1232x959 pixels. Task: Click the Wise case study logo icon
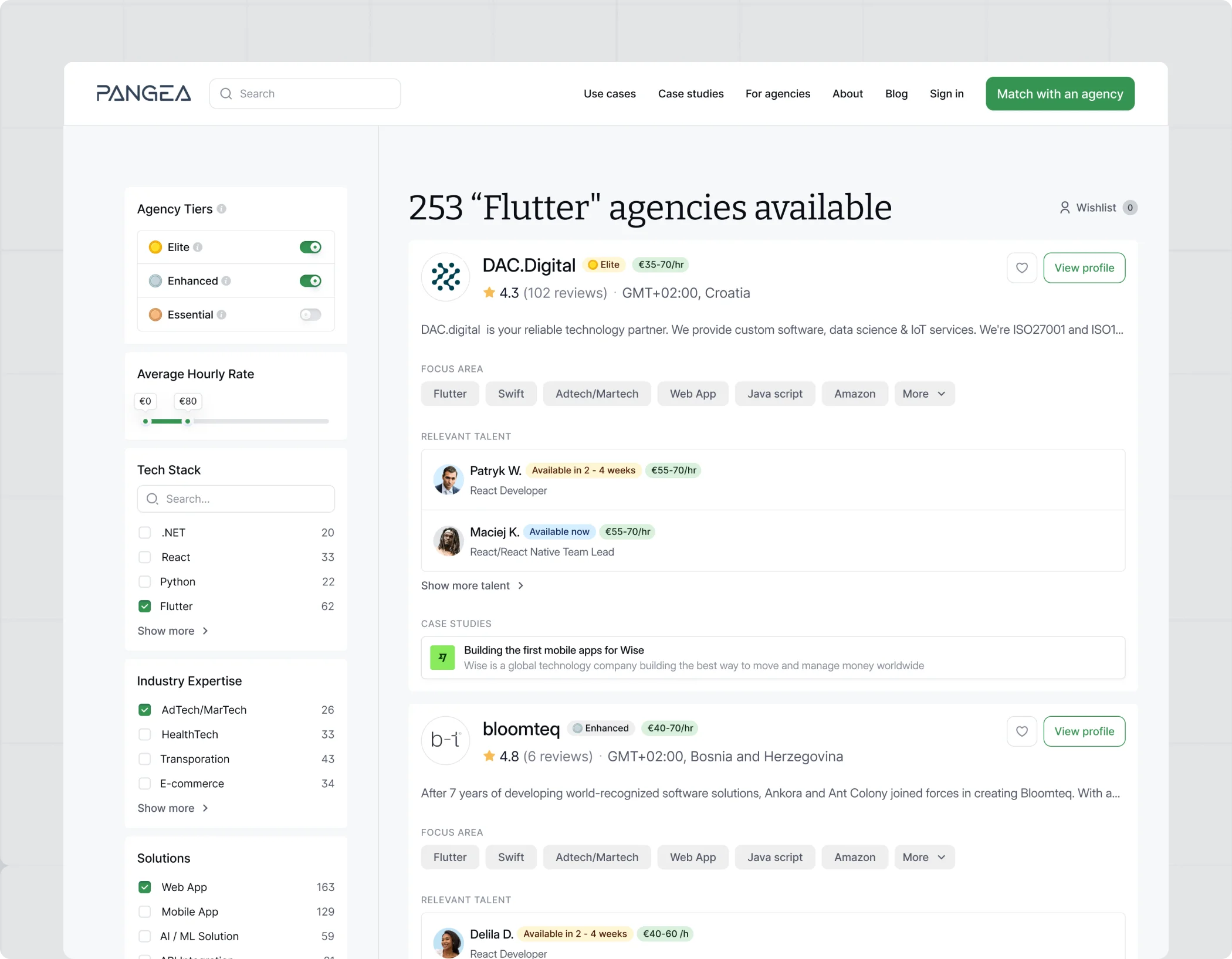coord(442,658)
